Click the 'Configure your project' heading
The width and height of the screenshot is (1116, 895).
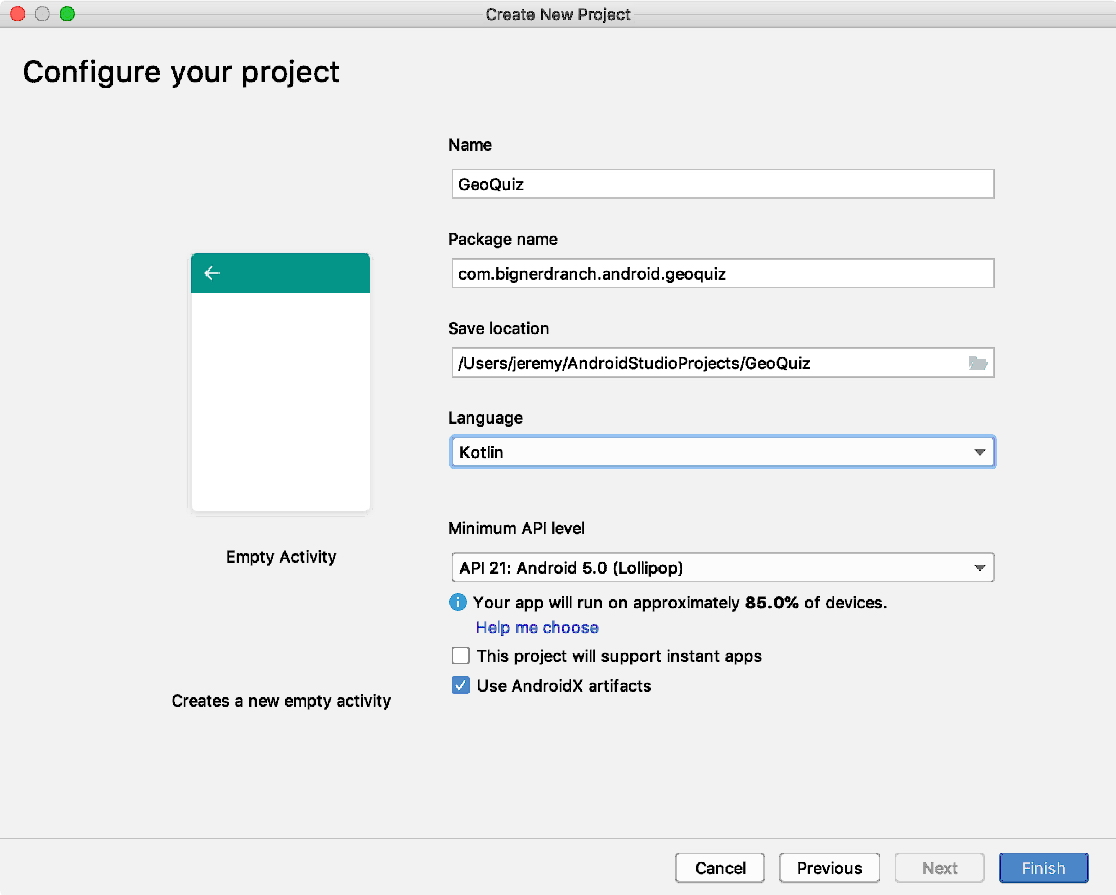point(181,72)
